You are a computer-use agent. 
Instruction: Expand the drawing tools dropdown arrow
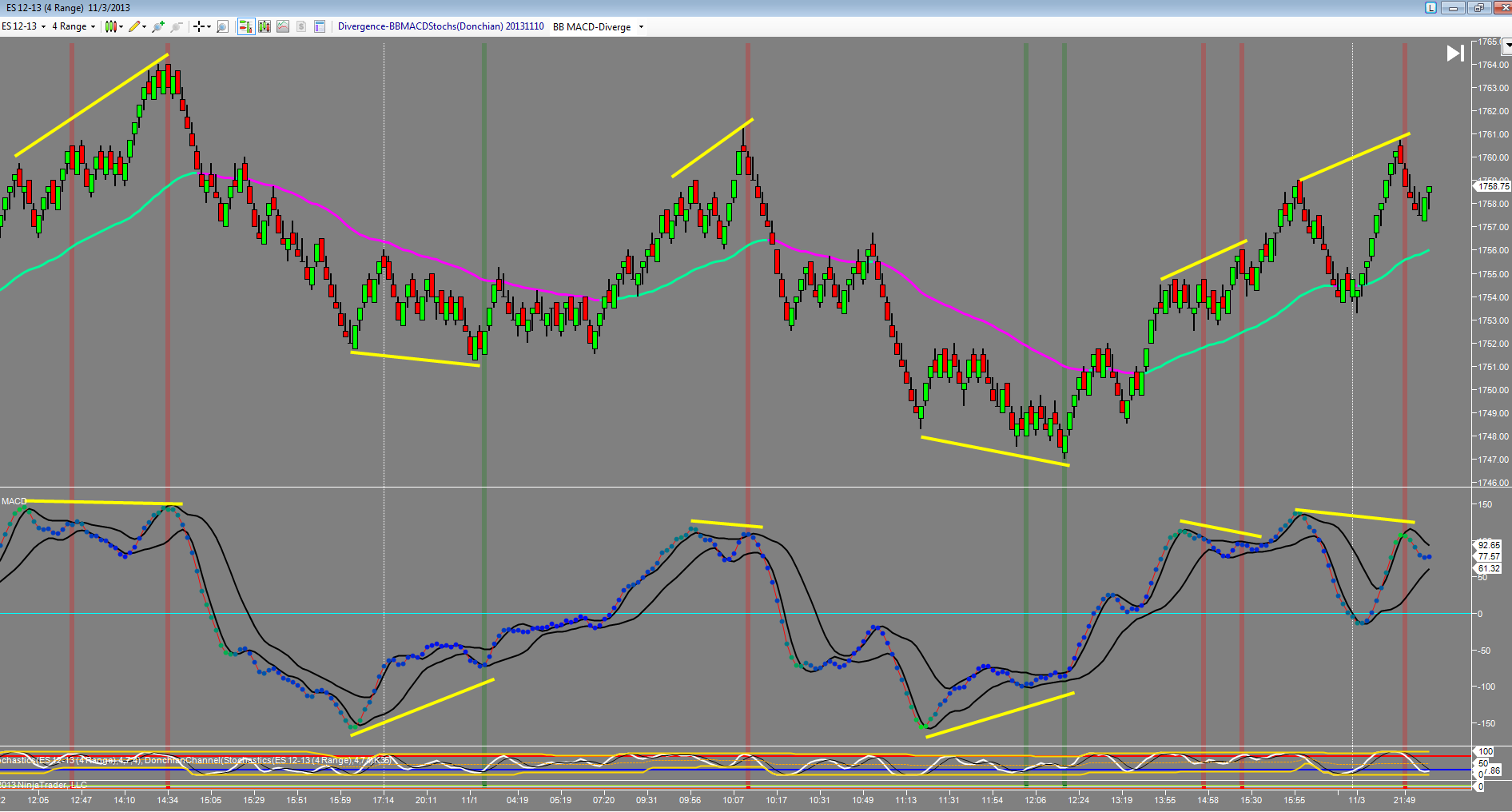click(145, 26)
